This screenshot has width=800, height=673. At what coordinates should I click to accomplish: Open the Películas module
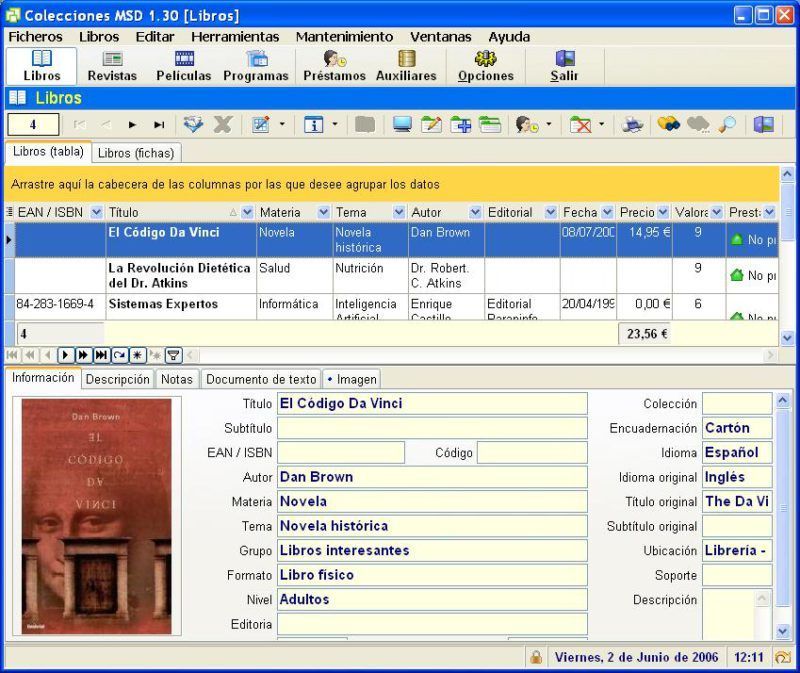pos(184,66)
